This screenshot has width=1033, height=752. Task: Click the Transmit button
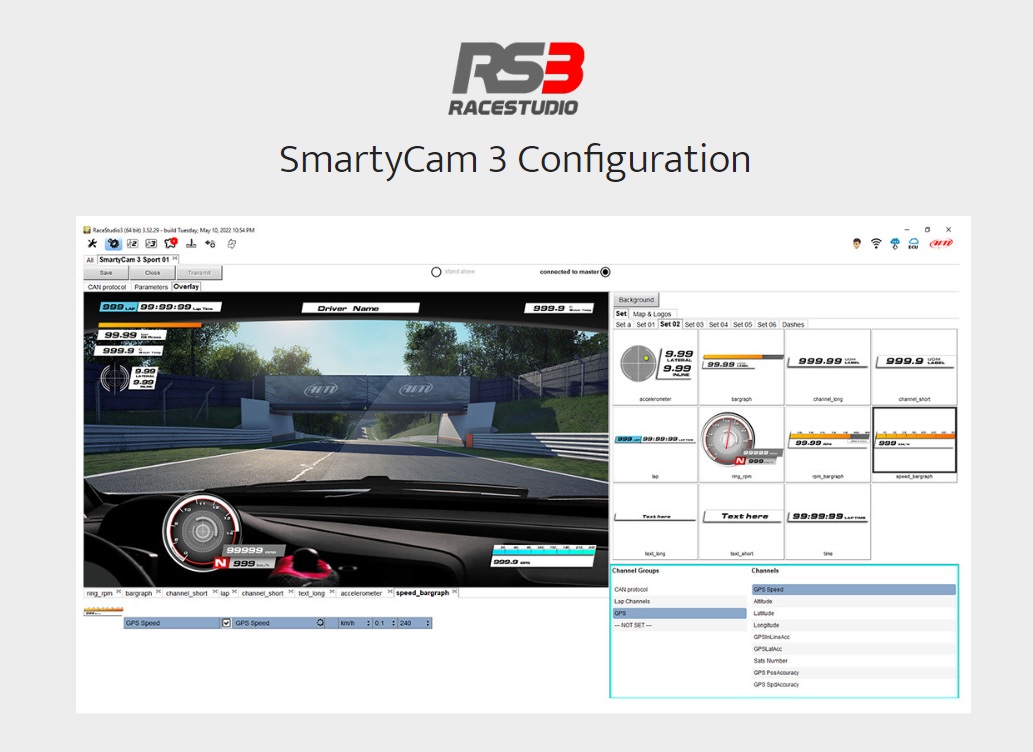tap(199, 273)
